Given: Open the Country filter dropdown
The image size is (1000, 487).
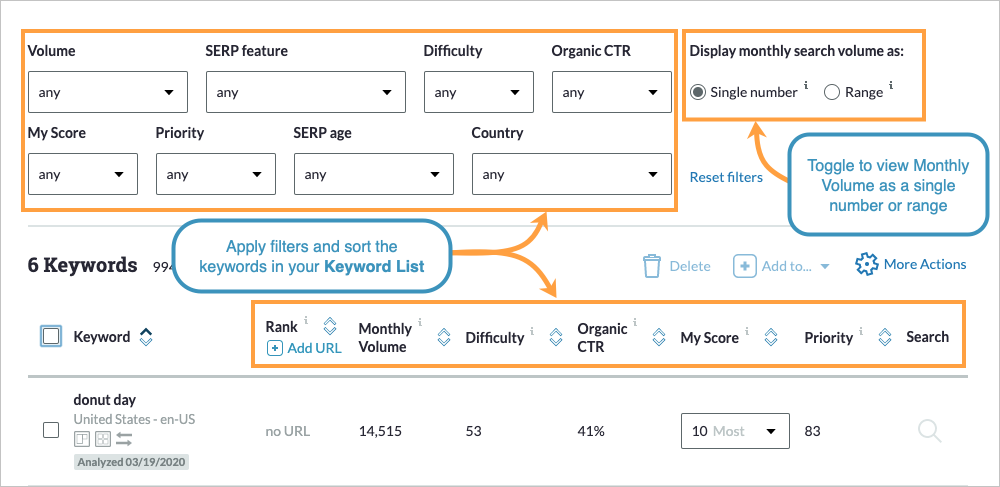Looking at the screenshot, I should (x=571, y=174).
